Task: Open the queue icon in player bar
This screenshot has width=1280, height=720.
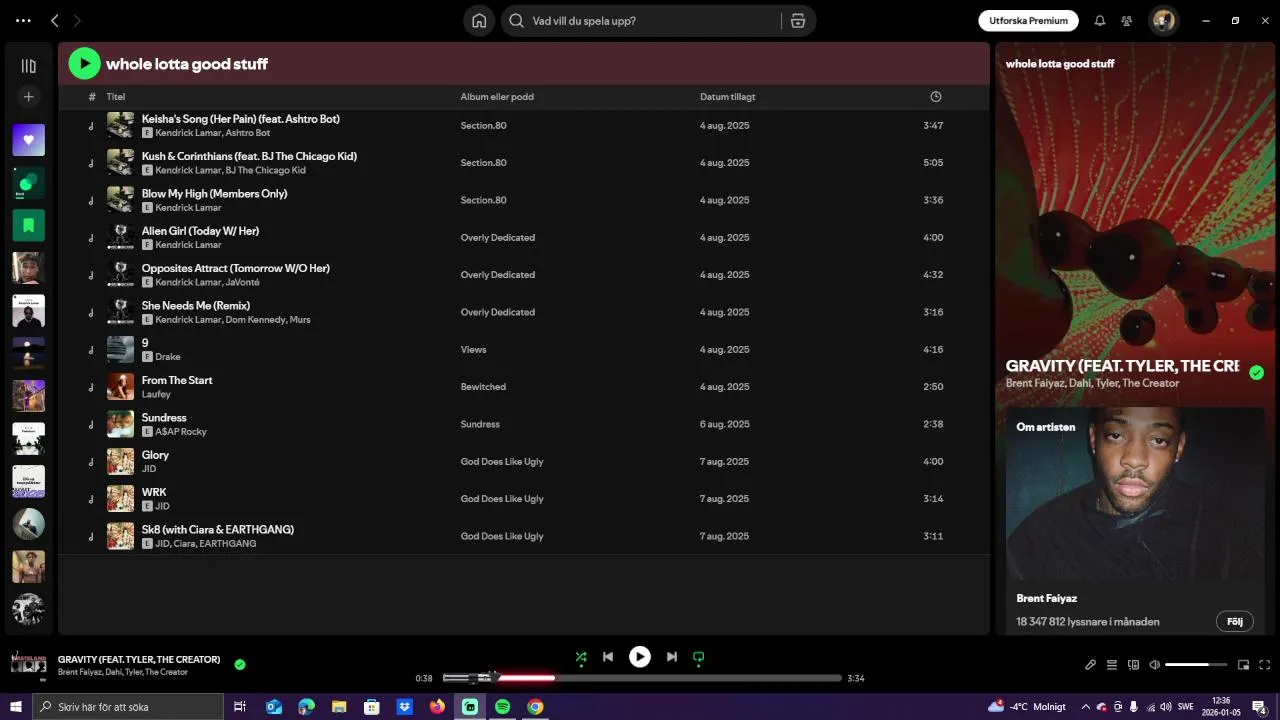Action: [x=1112, y=665]
